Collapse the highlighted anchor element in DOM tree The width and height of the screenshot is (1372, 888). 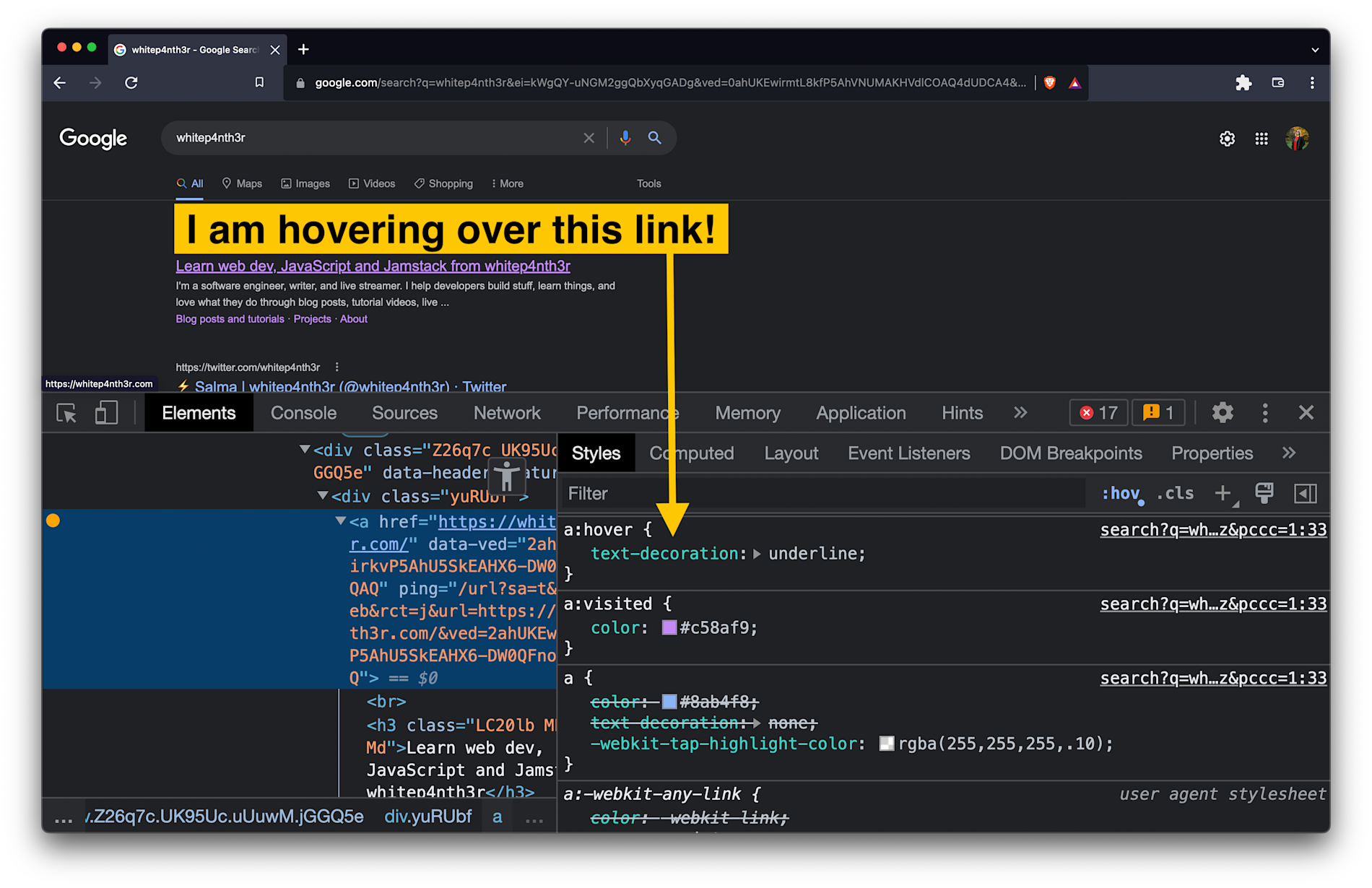tap(340, 521)
